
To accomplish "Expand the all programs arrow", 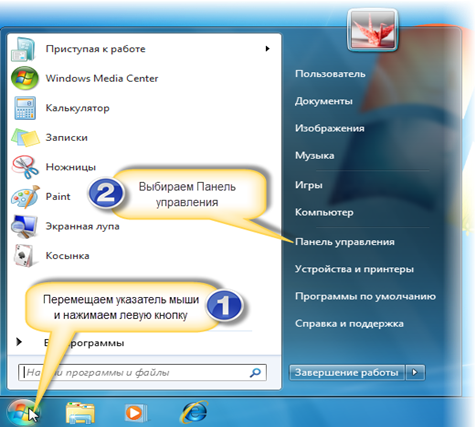I will [19, 342].
